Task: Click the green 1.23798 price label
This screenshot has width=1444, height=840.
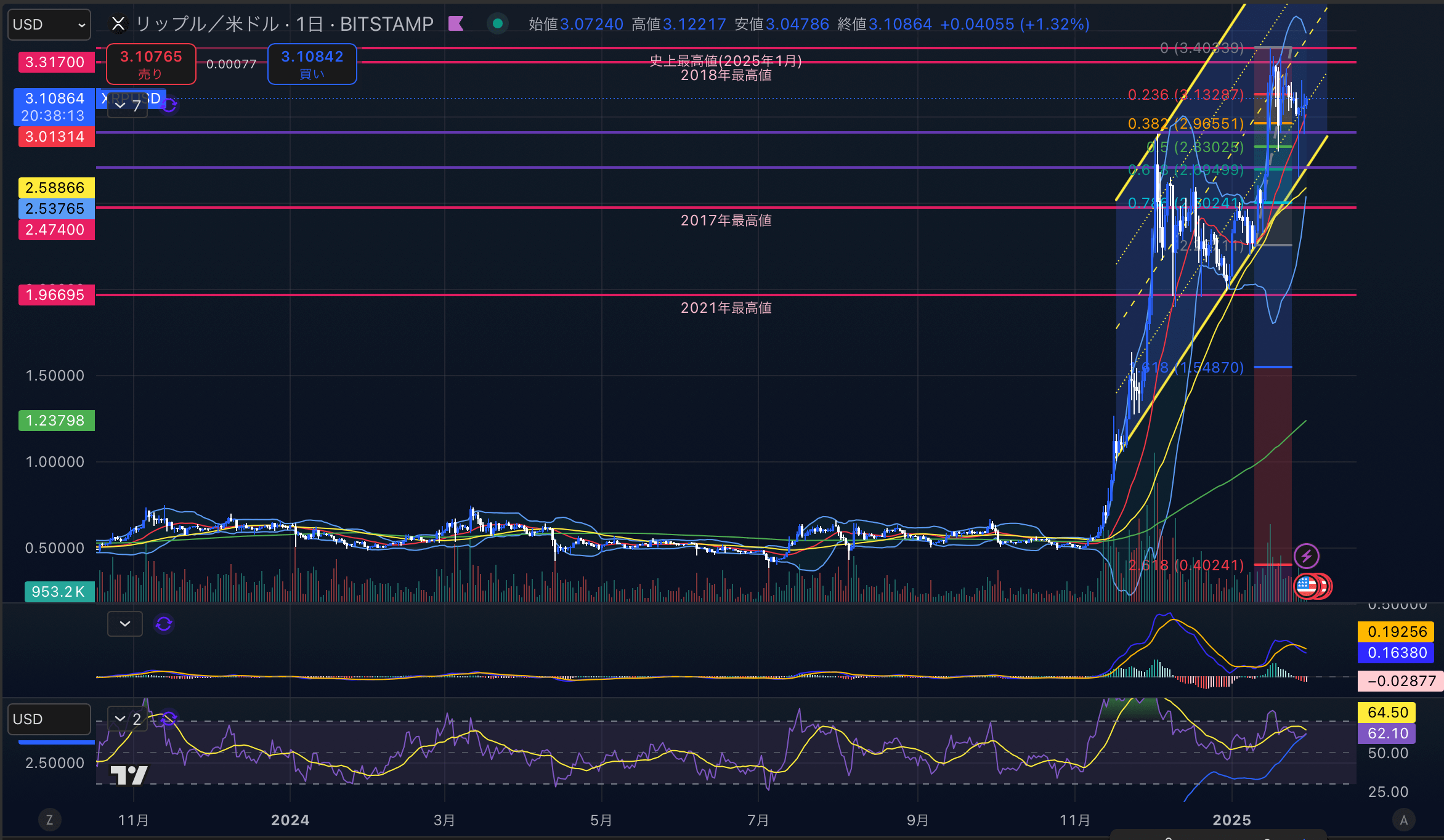Action: point(55,421)
